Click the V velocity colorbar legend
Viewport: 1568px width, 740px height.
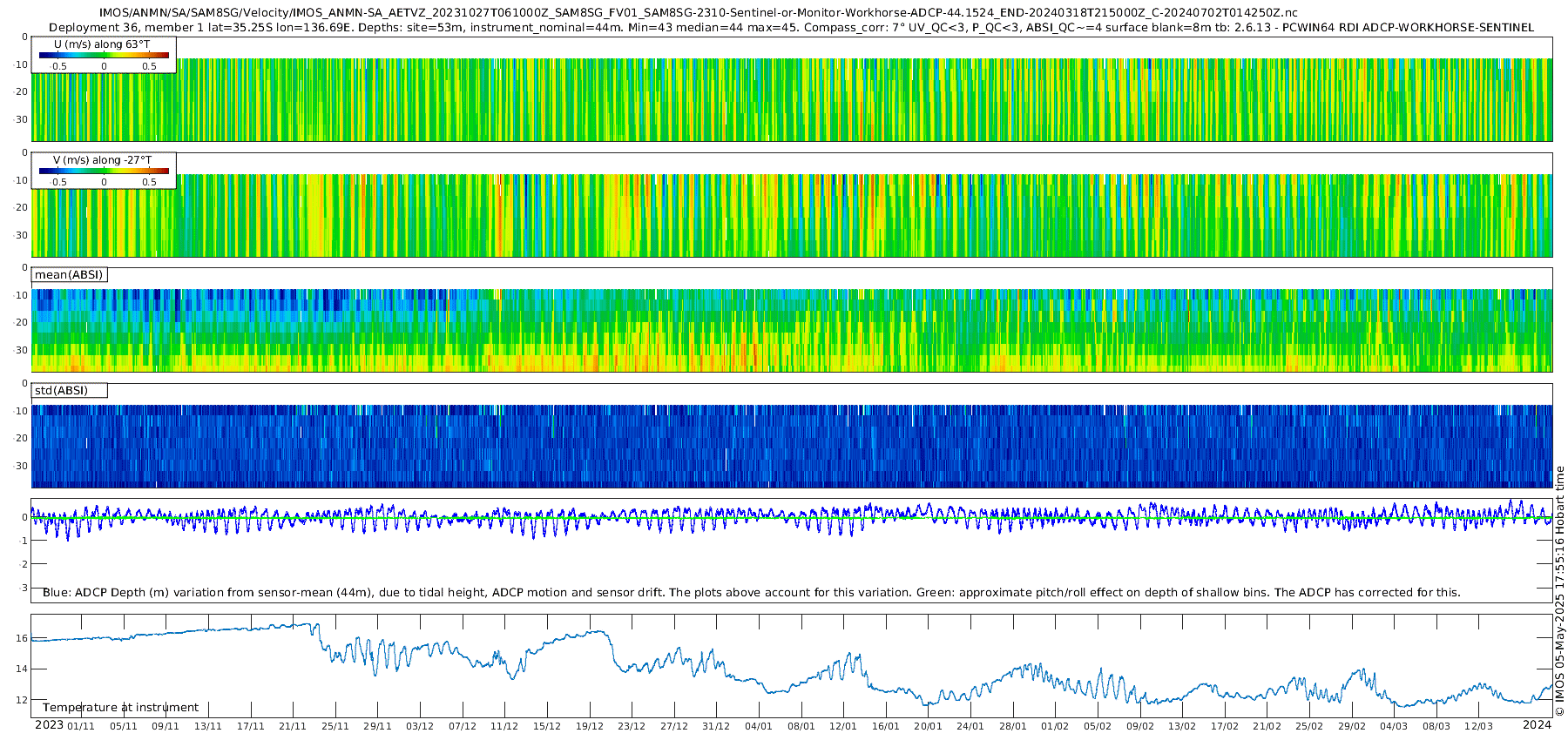point(104,171)
